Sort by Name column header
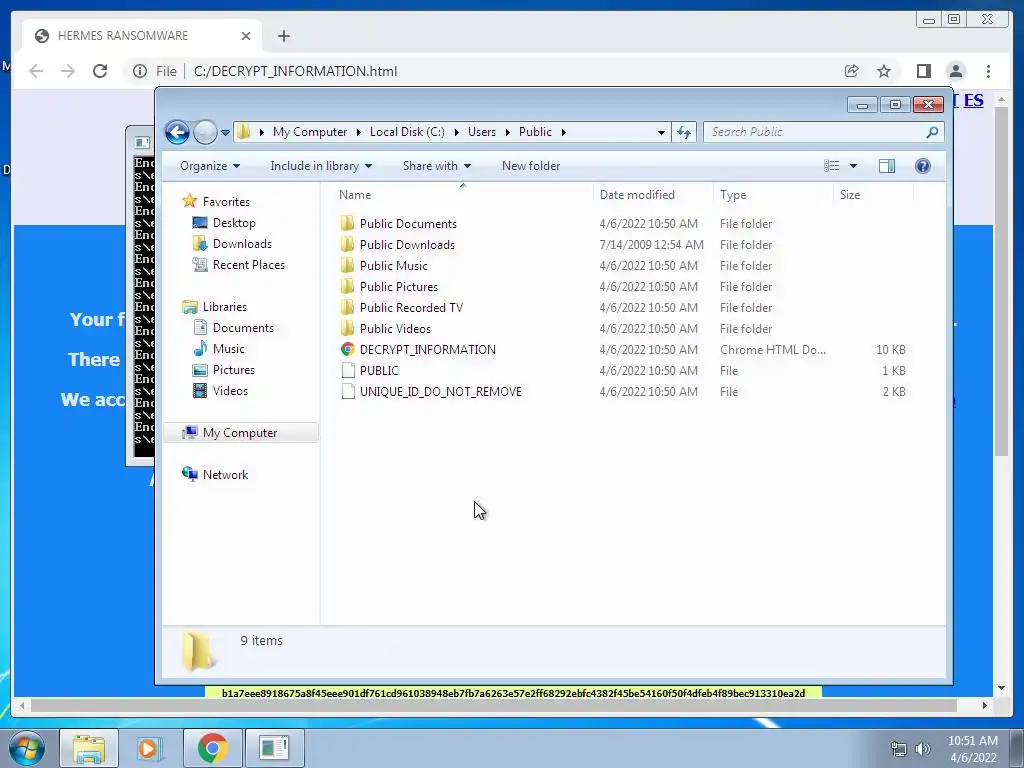 click(355, 195)
